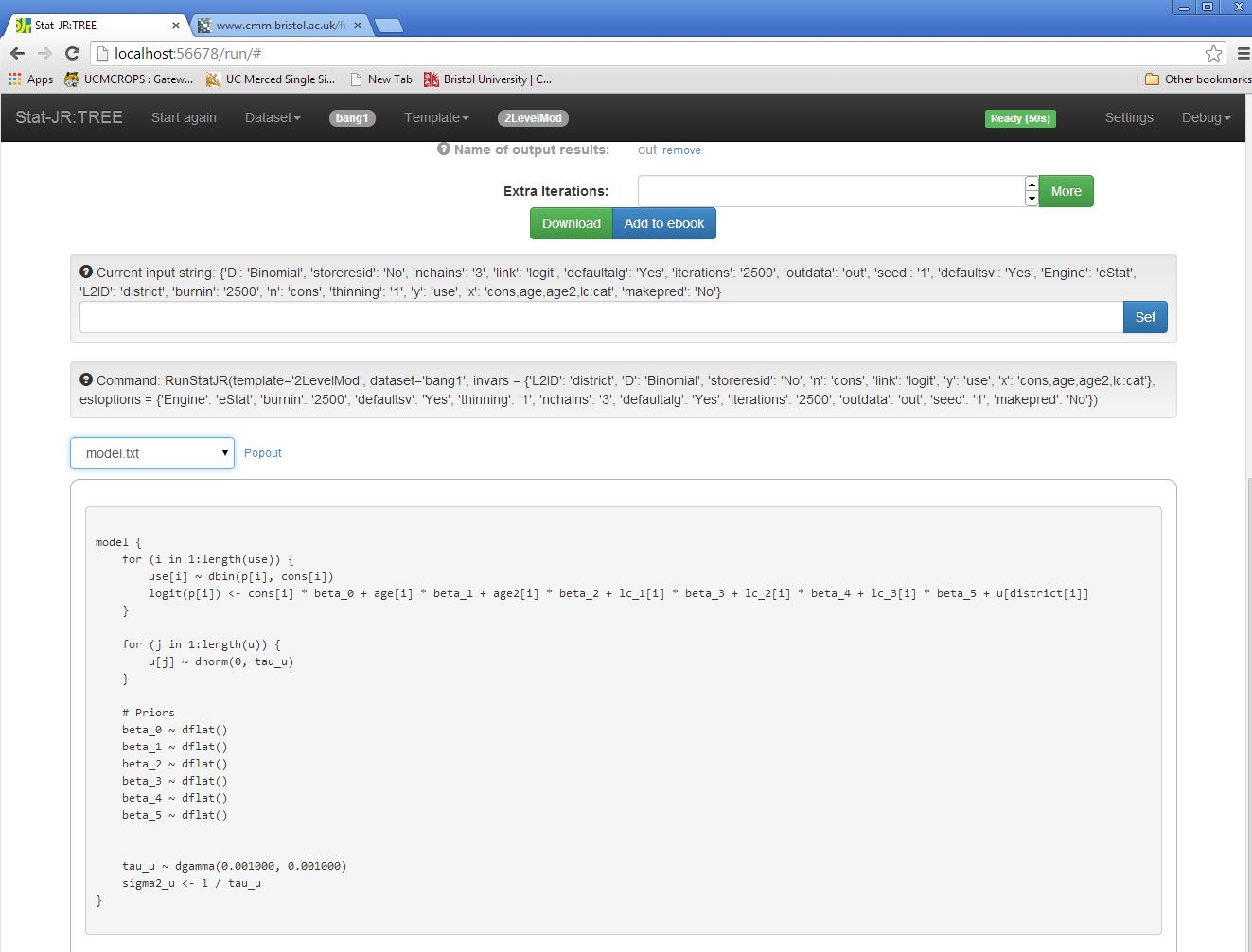Open the model.txt output selector
The image size is (1252, 952).
[152, 453]
